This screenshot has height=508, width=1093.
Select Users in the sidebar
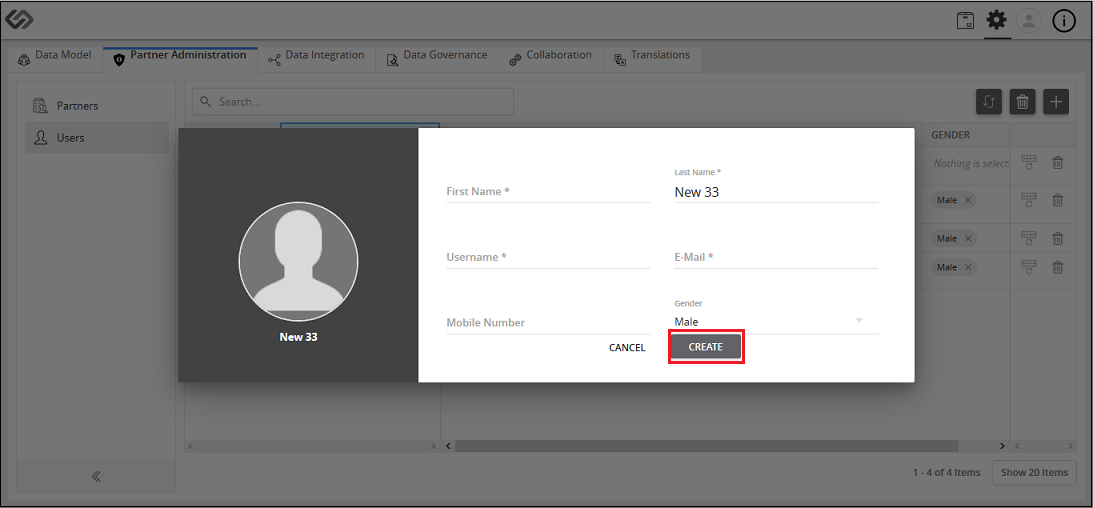[97, 138]
